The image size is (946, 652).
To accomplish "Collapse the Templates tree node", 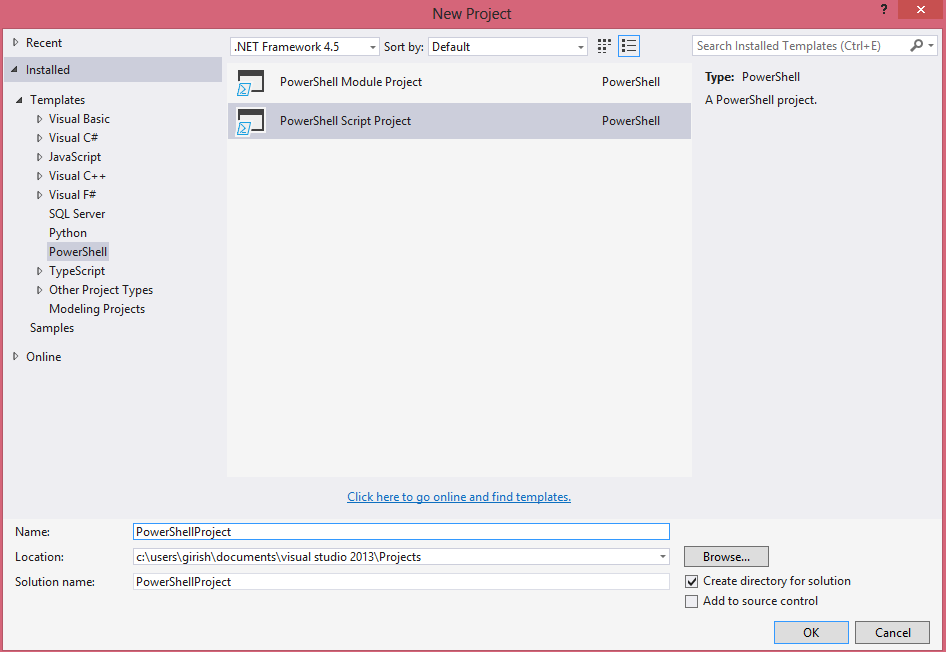I will coord(19,100).
